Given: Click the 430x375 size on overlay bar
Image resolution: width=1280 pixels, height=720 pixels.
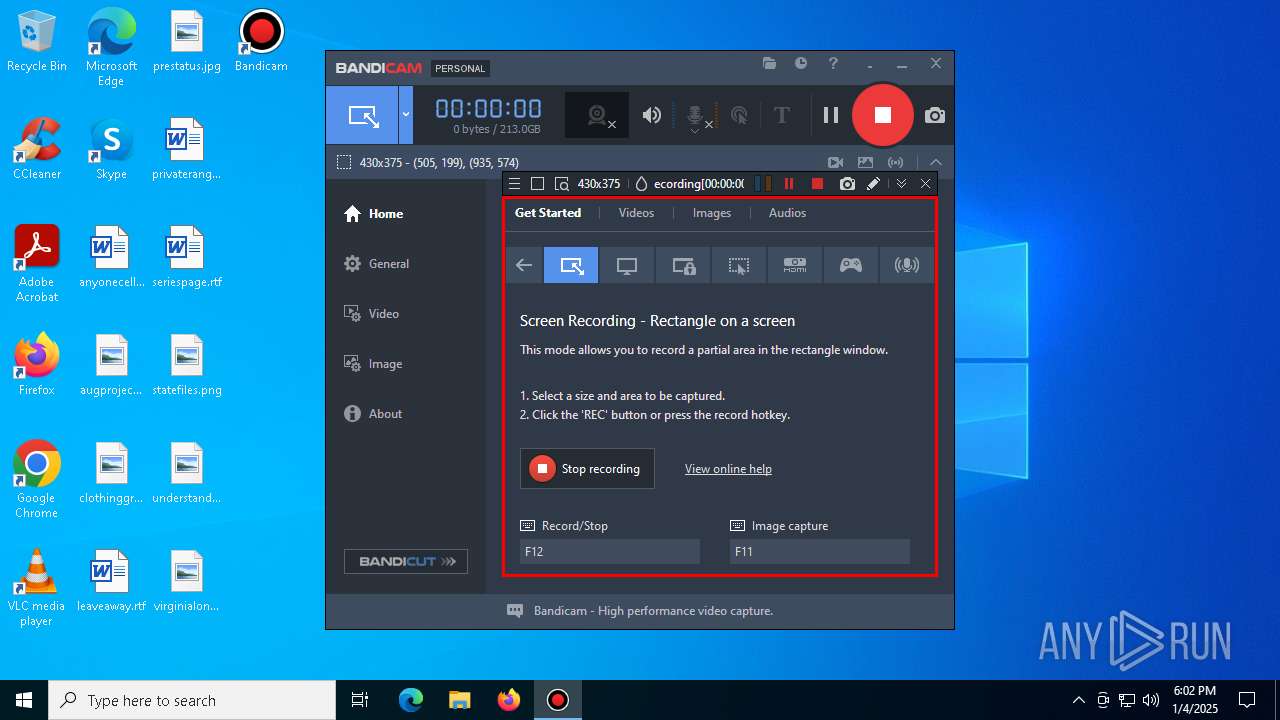Looking at the screenshot, I should (599, 184).
